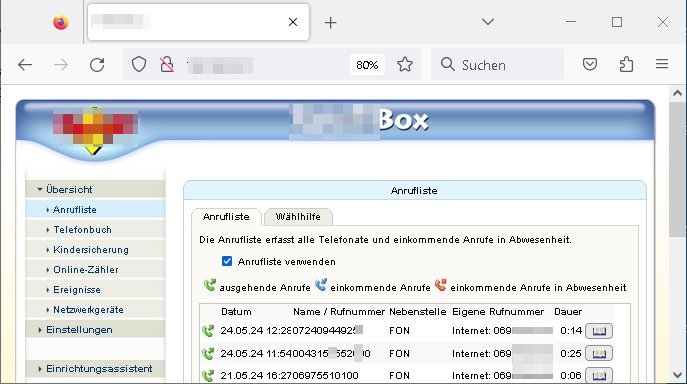Click the Nebenstelle column header

[x=418, y=312]
